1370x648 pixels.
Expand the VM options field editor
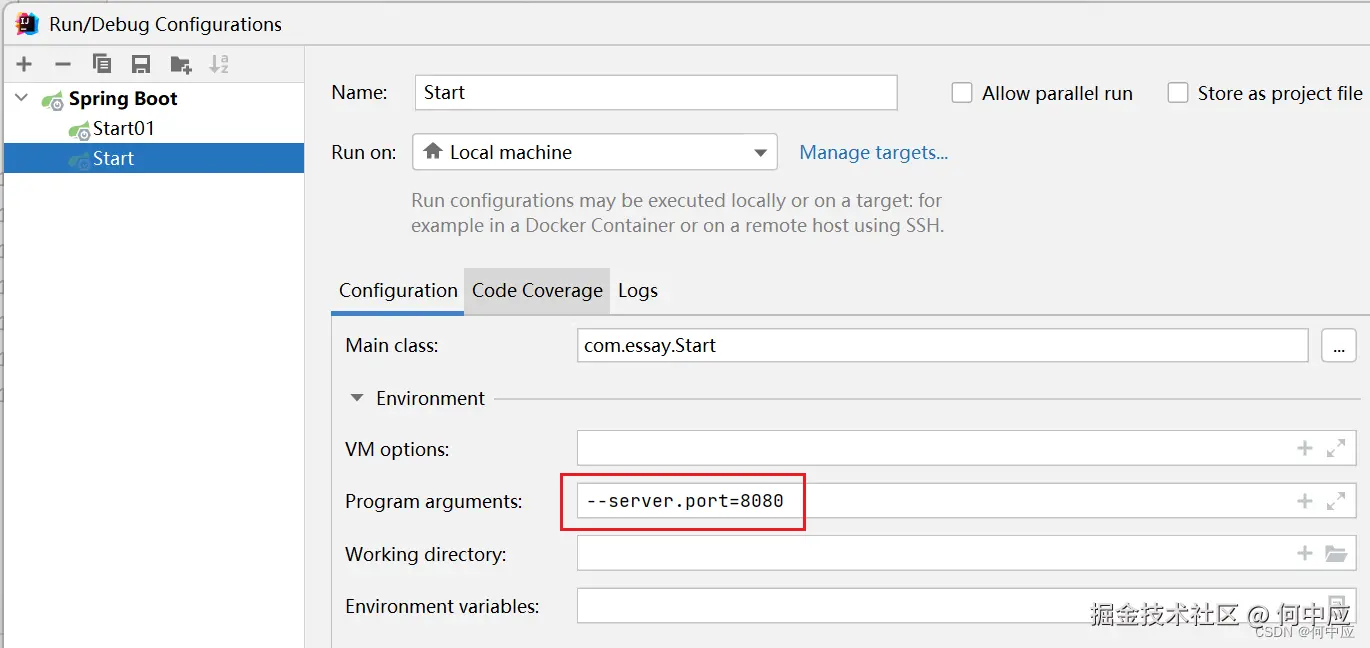(x=1335, y=449)
